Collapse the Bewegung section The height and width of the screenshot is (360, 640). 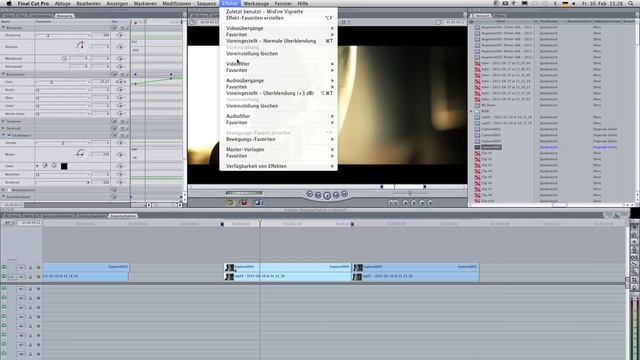4,28
